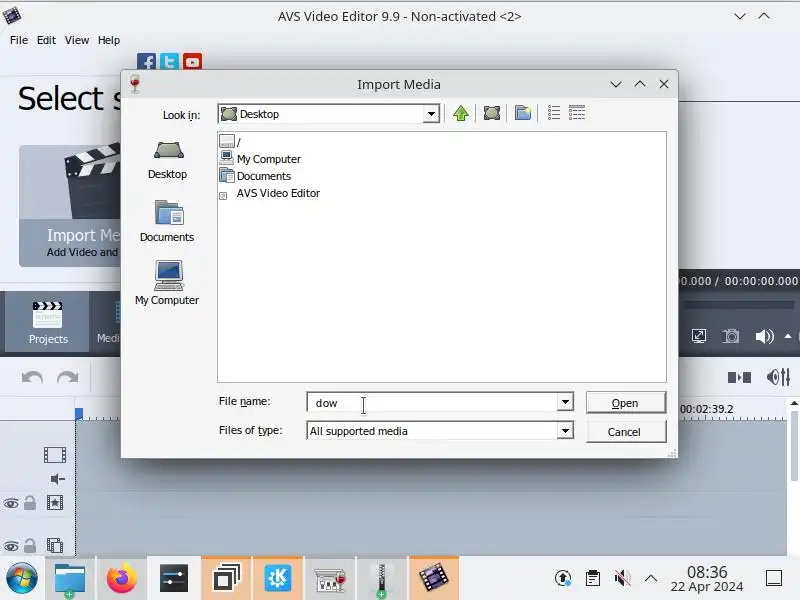Open the file manager from taskbar
The width and height of the screenshot is (800, 600).
(70, 579)
